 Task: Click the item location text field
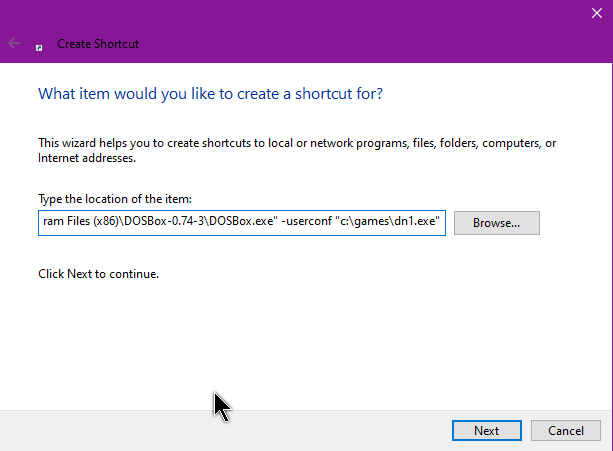tap(242, 223)
